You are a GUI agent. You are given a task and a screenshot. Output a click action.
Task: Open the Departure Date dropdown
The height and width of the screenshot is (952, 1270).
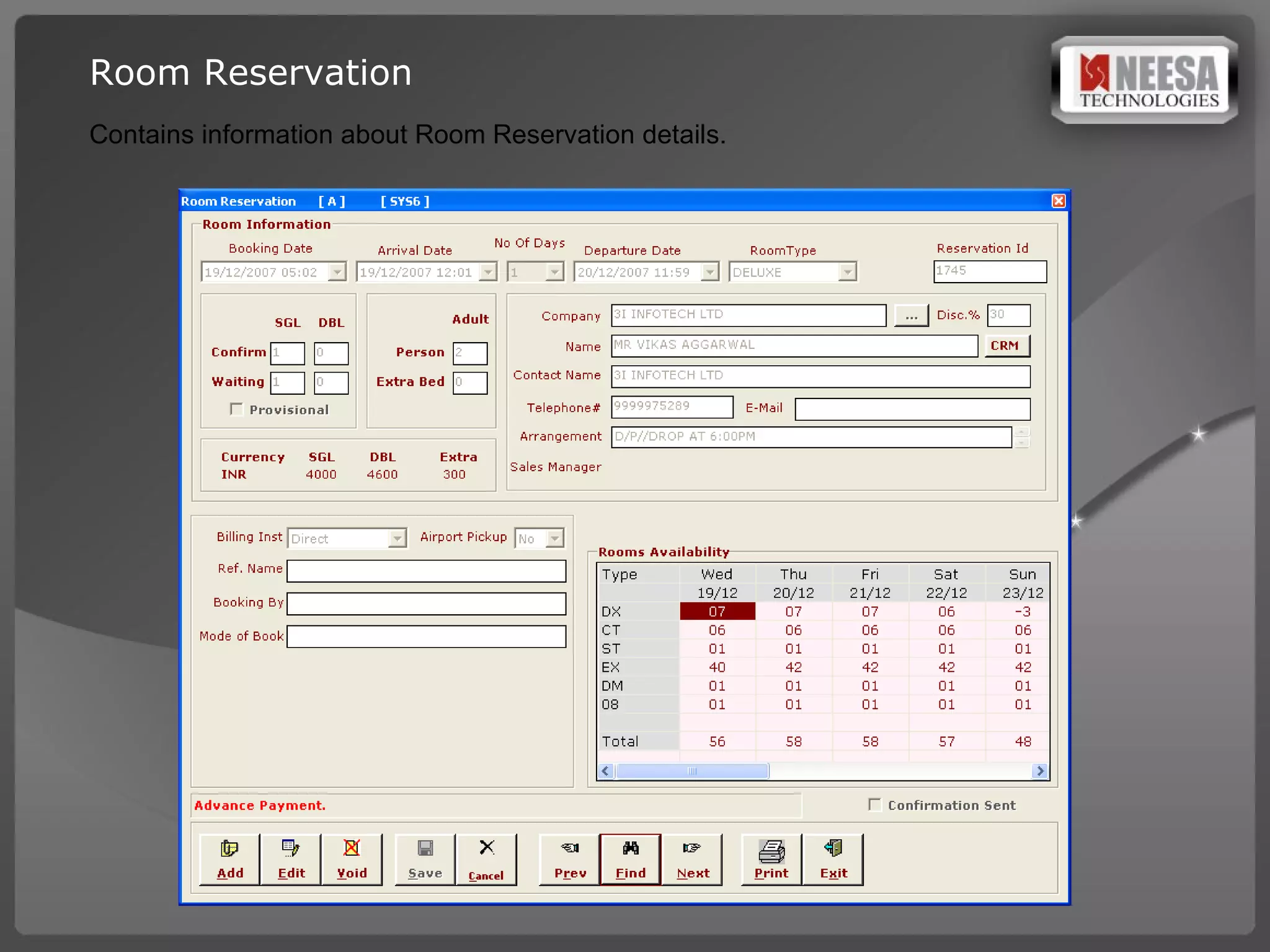[x=709, y=271]
